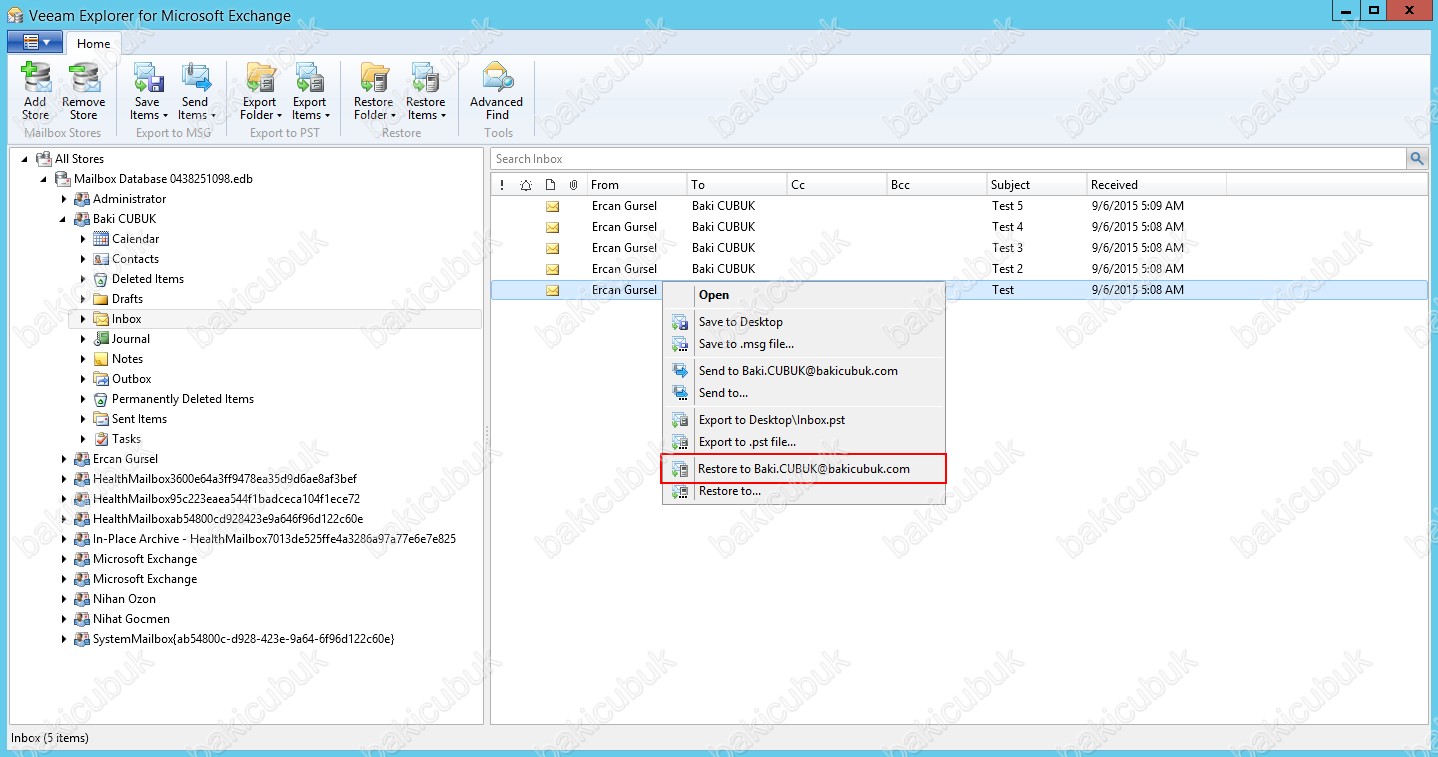Click the Notes folder icon
Screen dimensions: 1438x757
100,359
